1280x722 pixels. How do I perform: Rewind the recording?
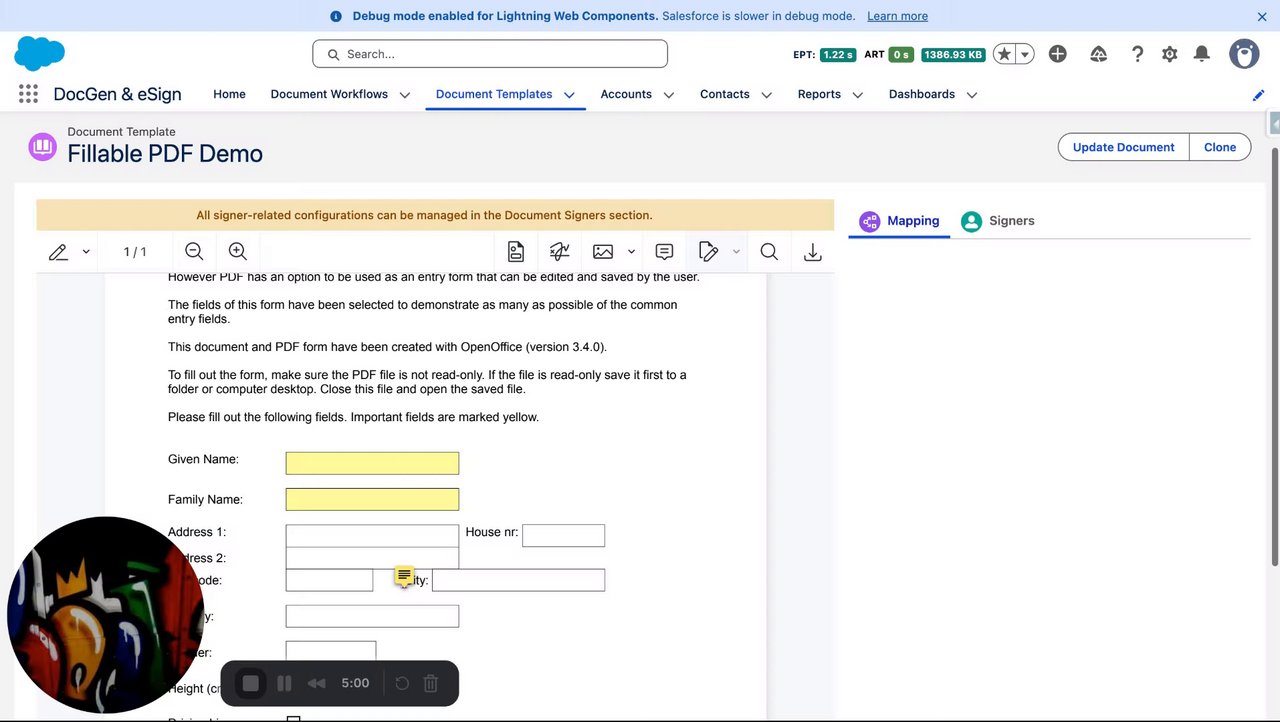point(316,683)
